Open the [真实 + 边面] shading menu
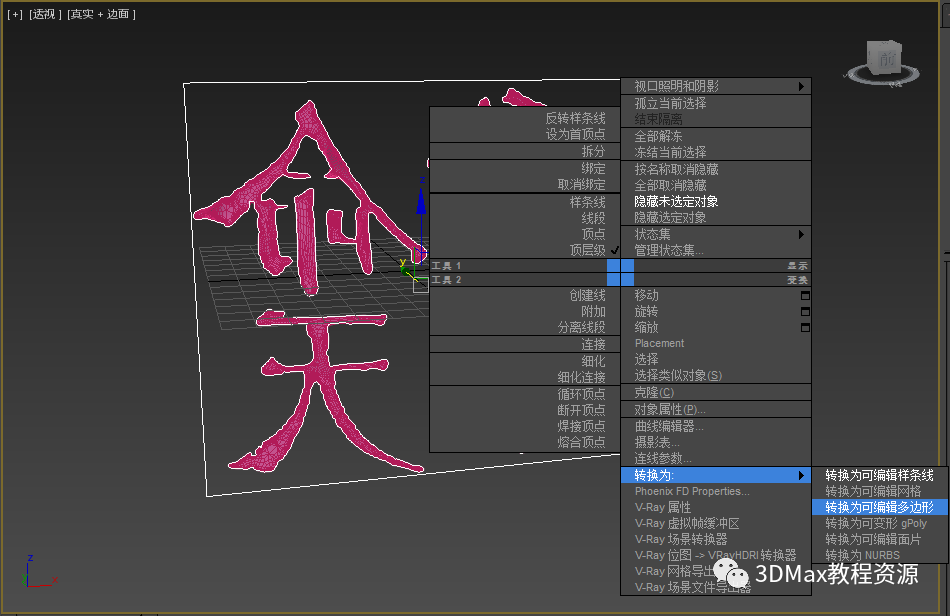 [x=102, y=14]
